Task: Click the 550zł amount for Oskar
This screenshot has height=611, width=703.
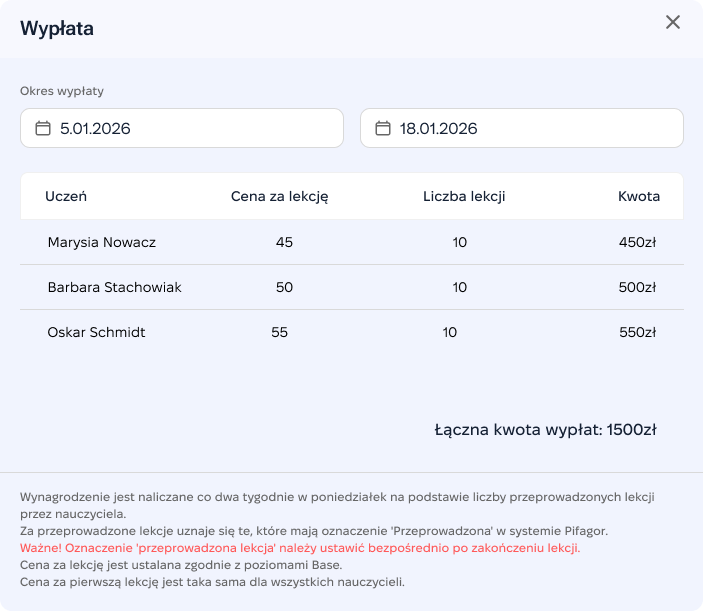Action: (x=638, y=332)
